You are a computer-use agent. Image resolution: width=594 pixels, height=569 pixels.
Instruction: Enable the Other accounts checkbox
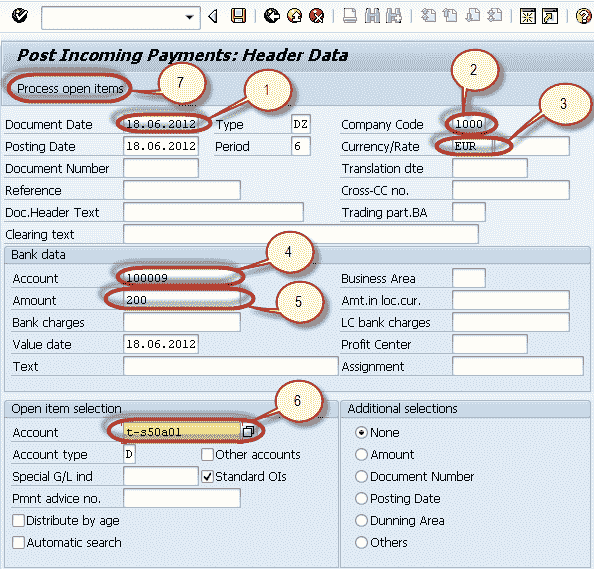click(208, 454)
